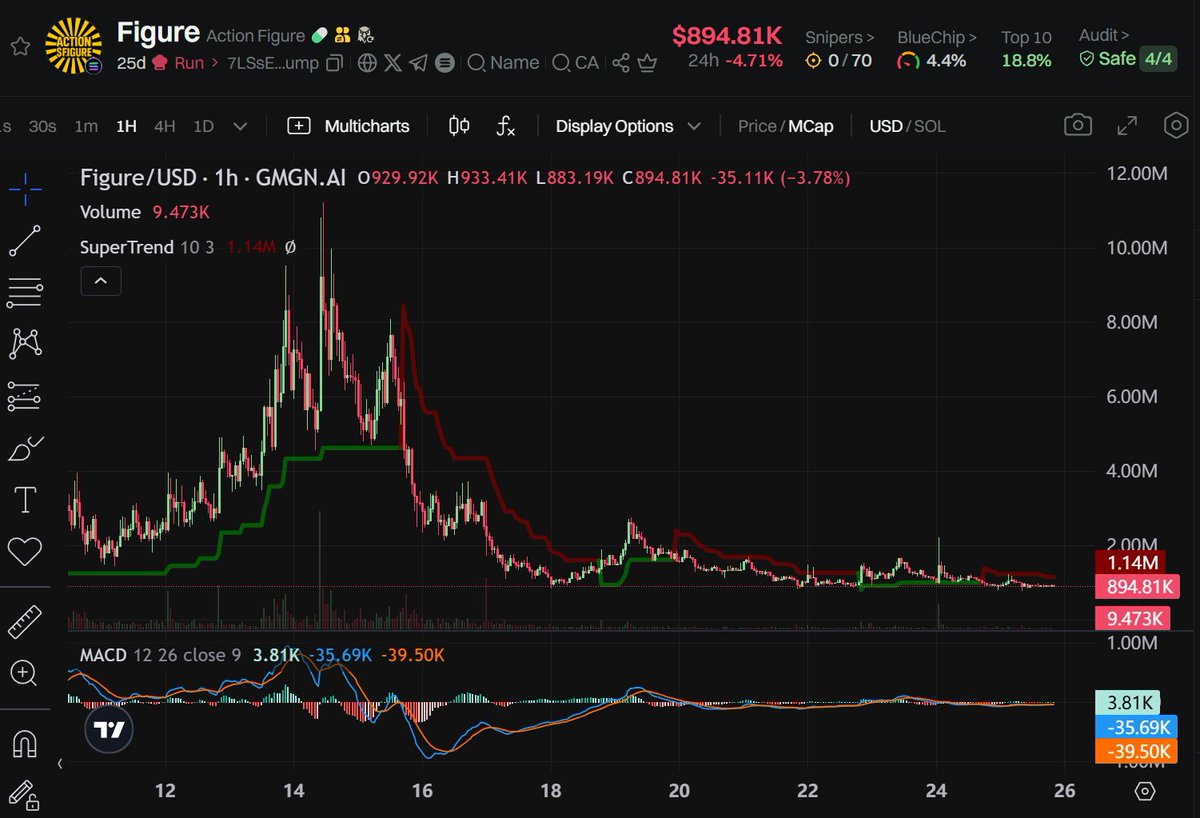This screenshot has width=1200, height=818.
Task: Click the crown icon in header
Action: (647, 63)
